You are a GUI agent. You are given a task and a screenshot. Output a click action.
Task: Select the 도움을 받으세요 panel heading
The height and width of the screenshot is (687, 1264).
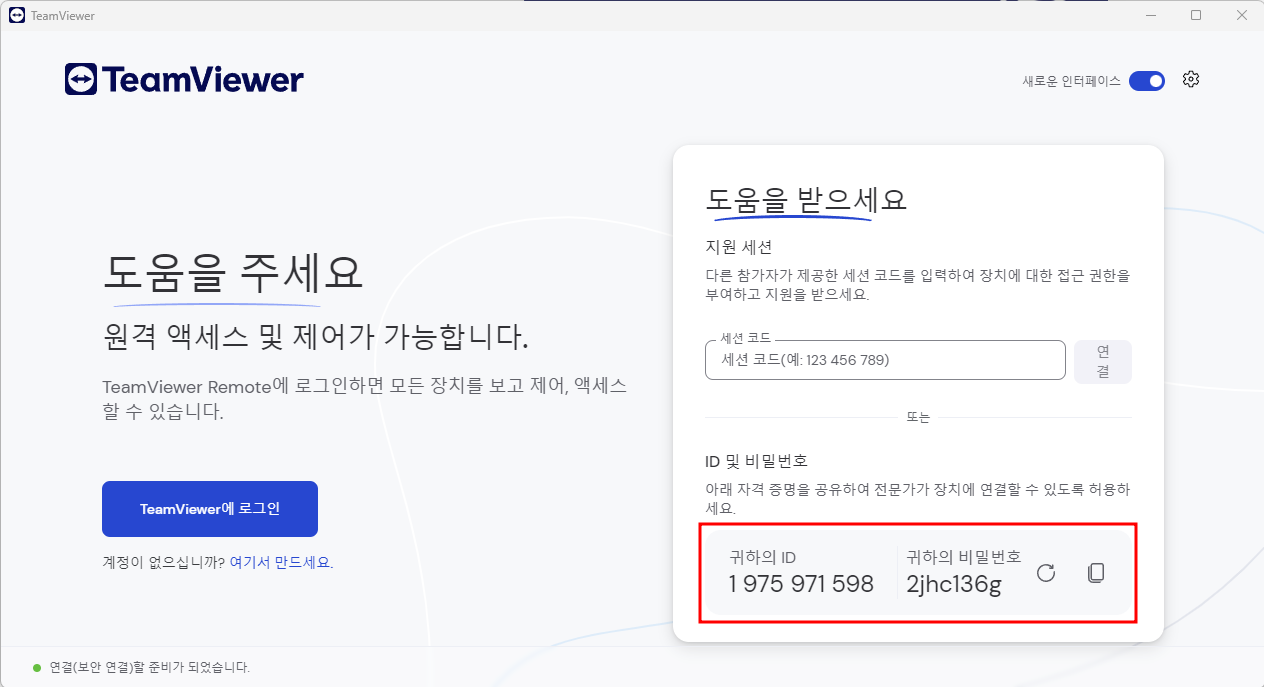(807, 197)
